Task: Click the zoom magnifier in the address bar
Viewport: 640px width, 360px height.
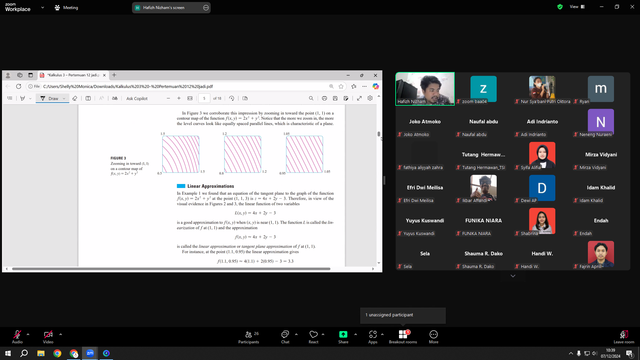Action: click(331, 87)
